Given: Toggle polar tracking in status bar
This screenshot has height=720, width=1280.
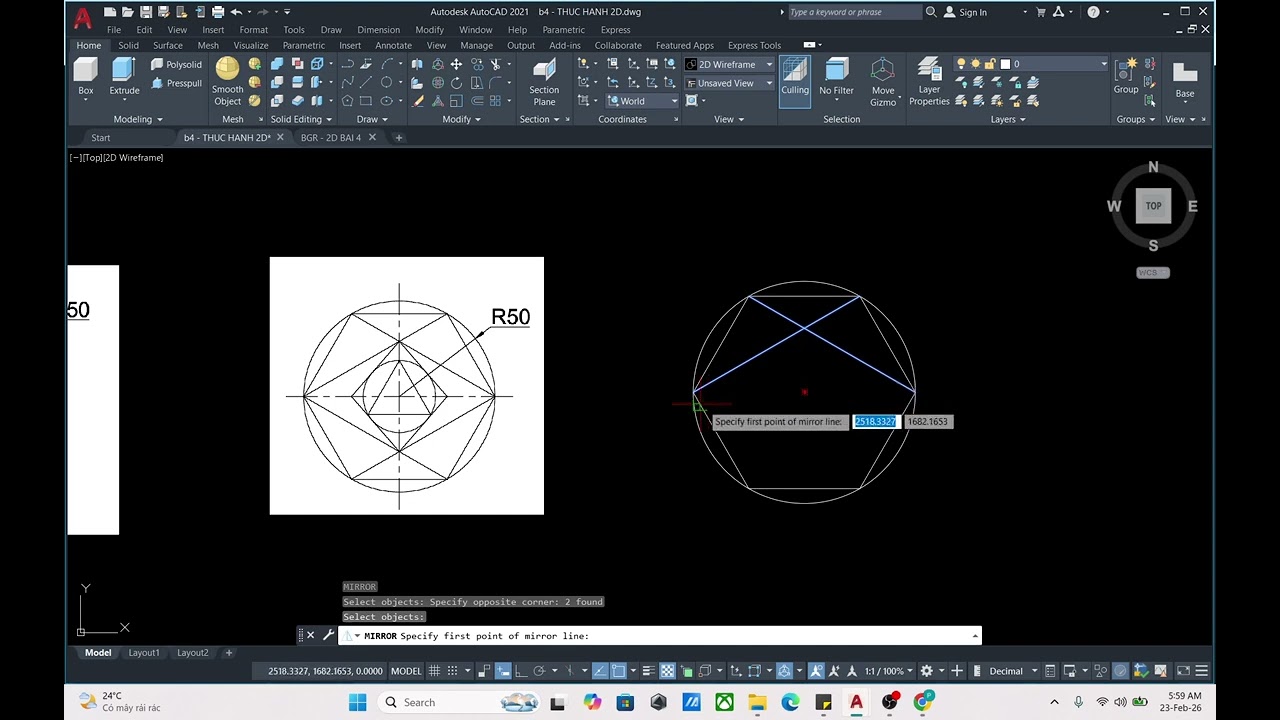Looking at the screenshot, I should (x=539, y=671).
